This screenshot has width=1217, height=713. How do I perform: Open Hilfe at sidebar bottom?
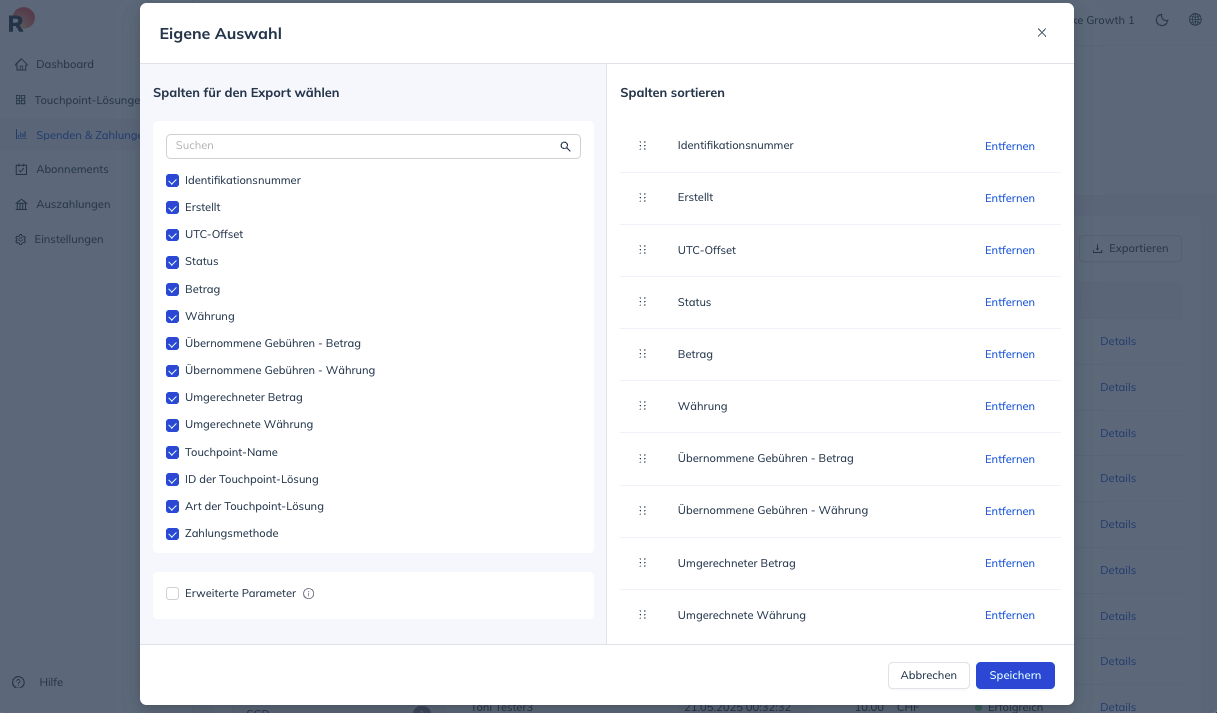click(x=51, y=683)
